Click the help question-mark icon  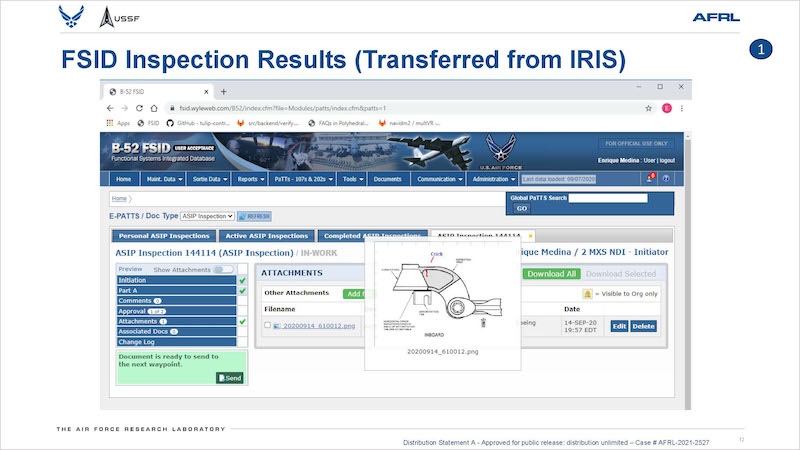point(666,179)
